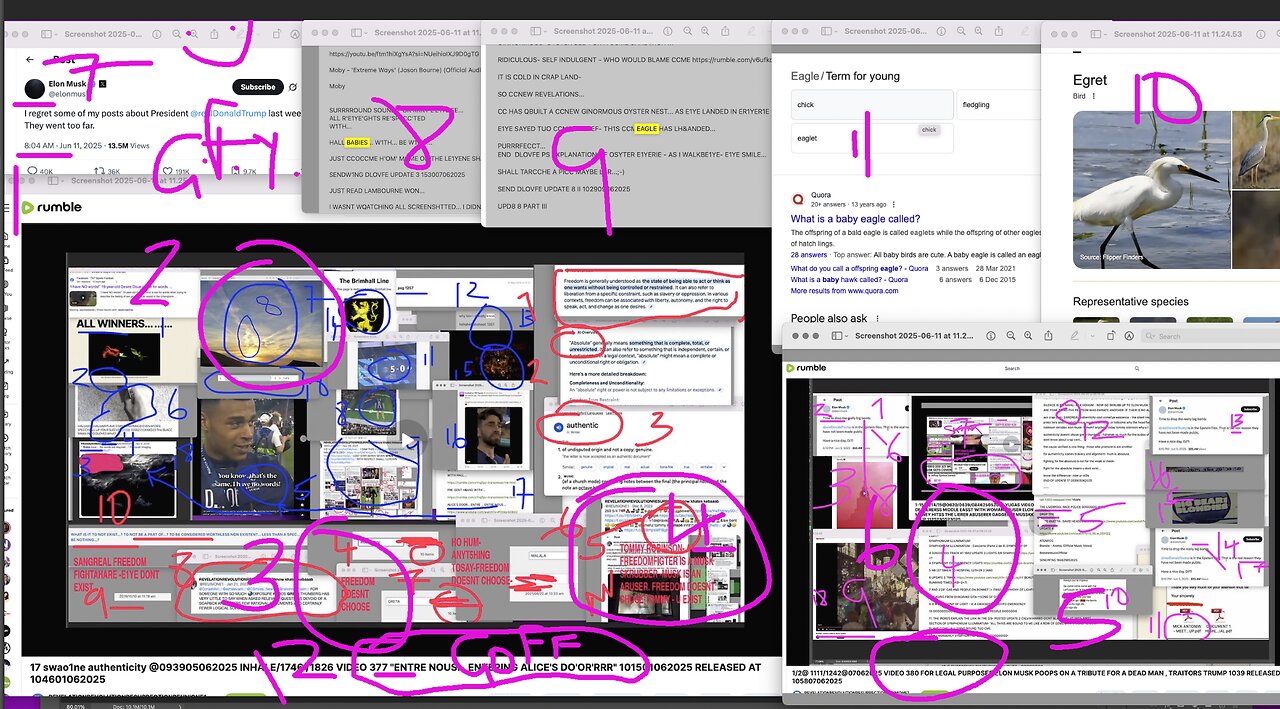Image resolution: width=1280 pixels, height=709 pixels.
Task: Share from lower-right Preview window
Action: click(x=1048, y=336)
